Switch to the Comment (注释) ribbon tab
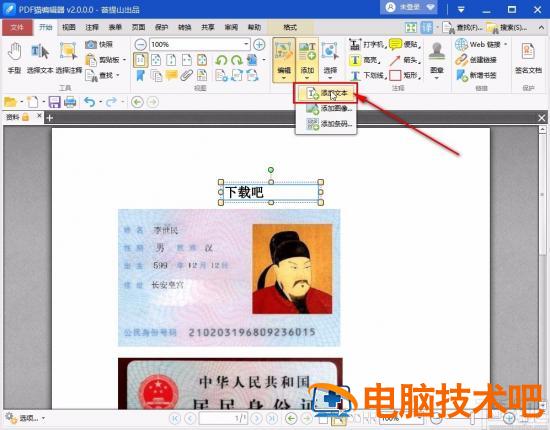The width and height of the screenshot is (550, 430). (x=92, y=27)
